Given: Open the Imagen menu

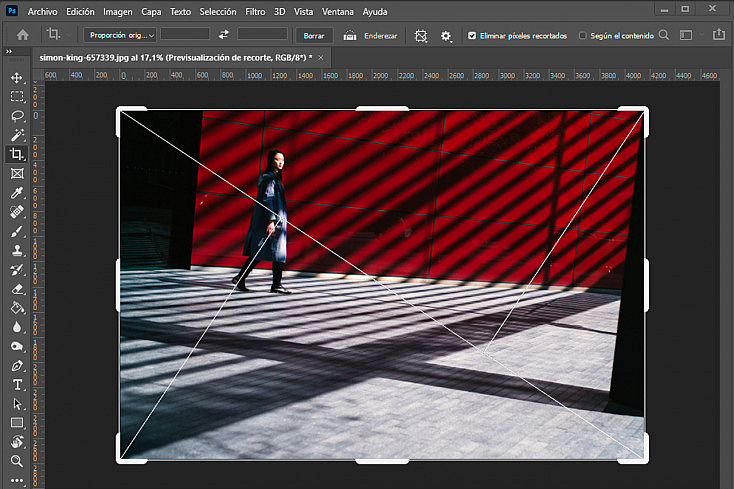Looking at the screenshot, I should click(117, 12).
